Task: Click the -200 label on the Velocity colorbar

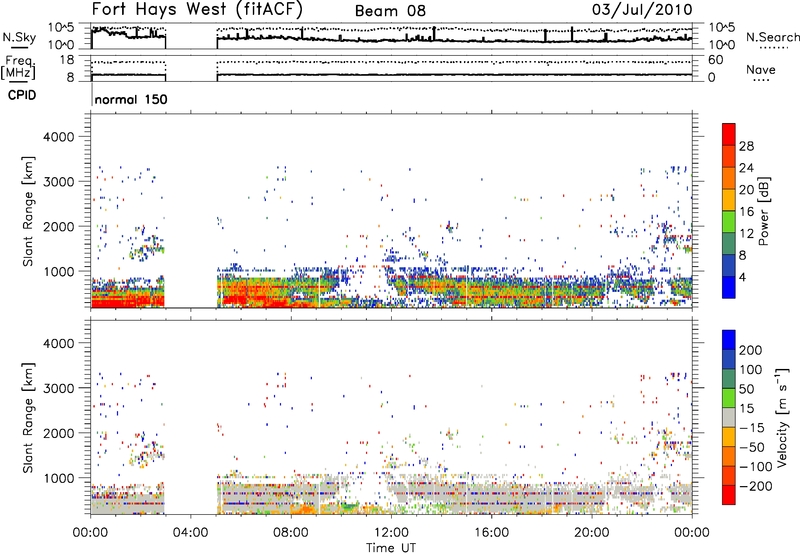Action: pos(756,486)
